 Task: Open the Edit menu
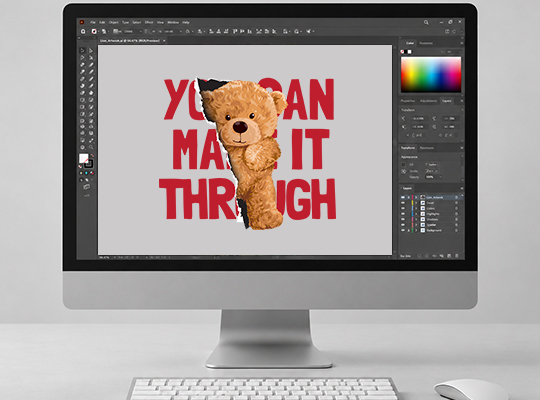102,22
